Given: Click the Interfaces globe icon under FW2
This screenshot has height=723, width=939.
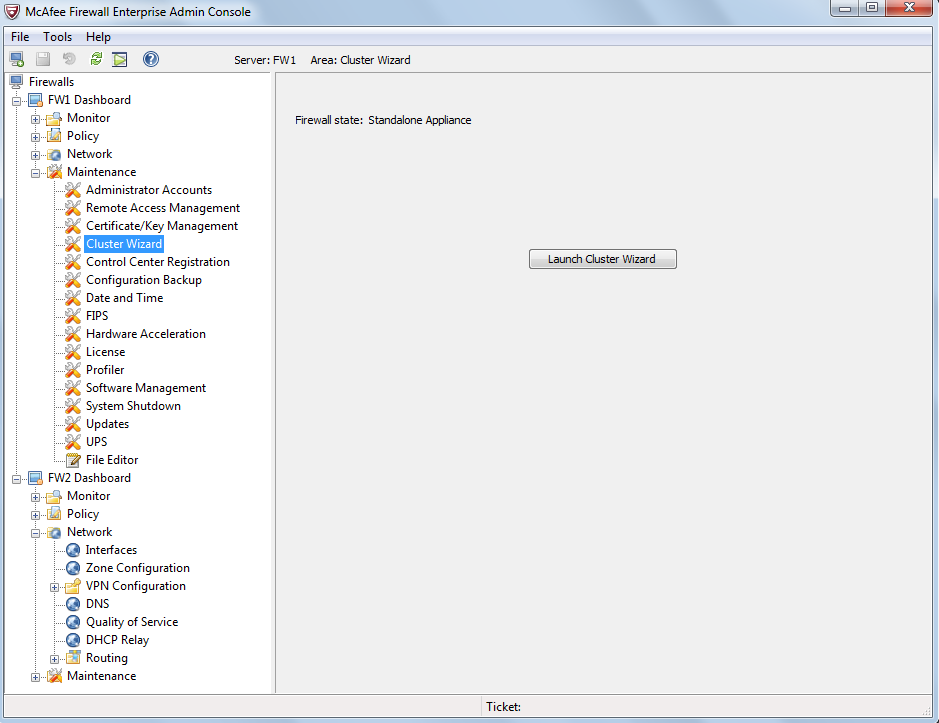Looking at the screenshot, I should coord(73,550).
